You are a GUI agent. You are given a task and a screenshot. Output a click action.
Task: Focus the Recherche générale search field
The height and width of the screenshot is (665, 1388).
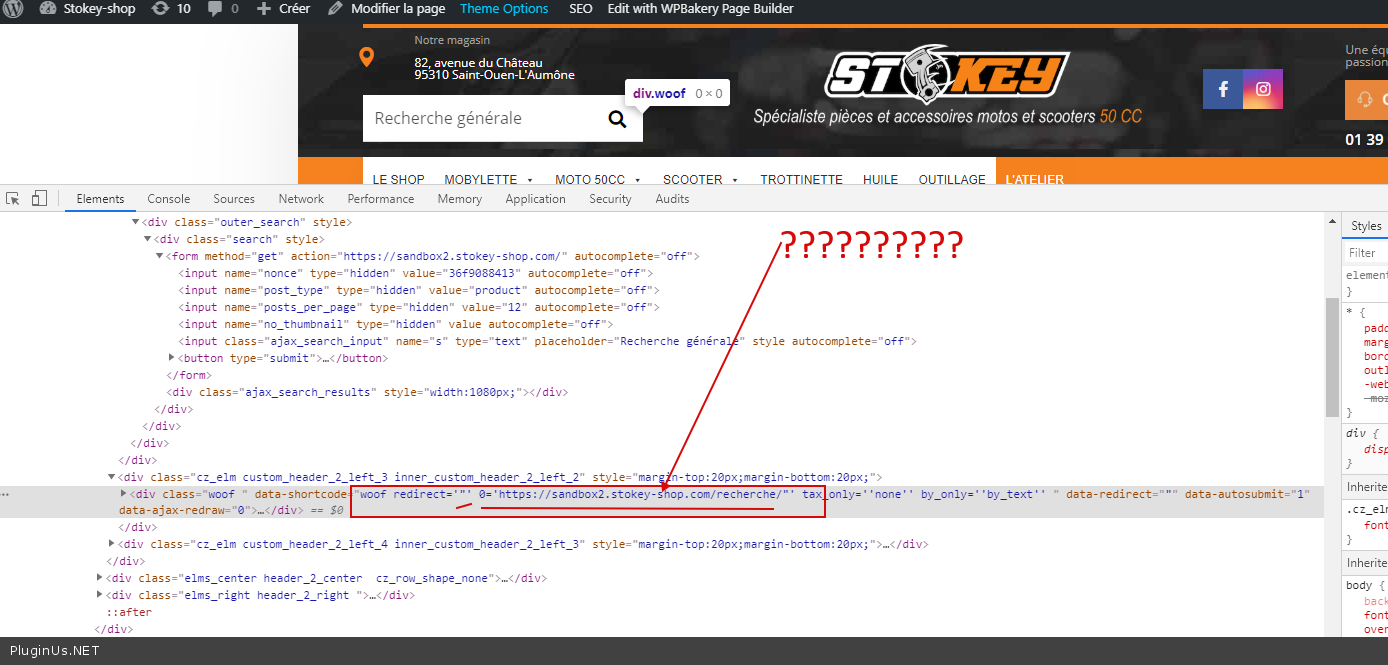click(x=478, y=118)
